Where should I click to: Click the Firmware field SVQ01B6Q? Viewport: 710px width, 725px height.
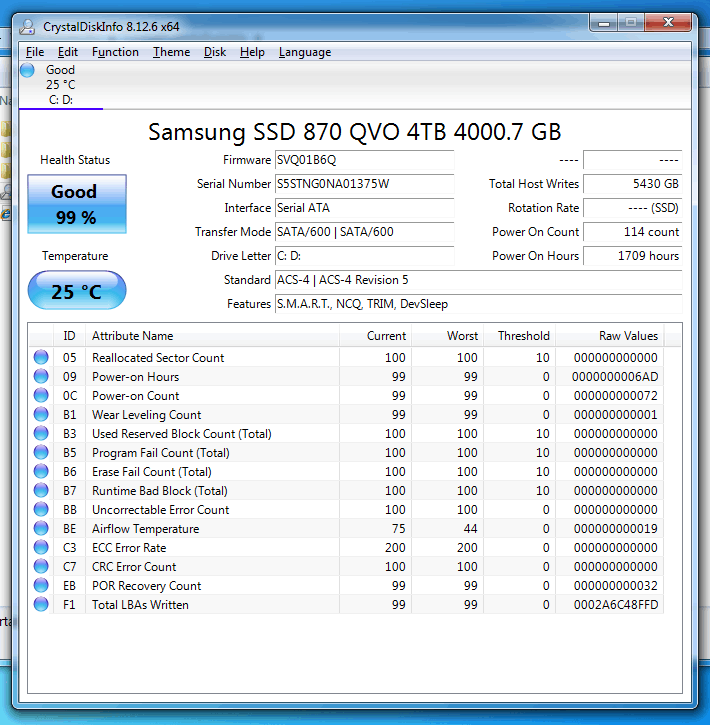pos(364,160)
